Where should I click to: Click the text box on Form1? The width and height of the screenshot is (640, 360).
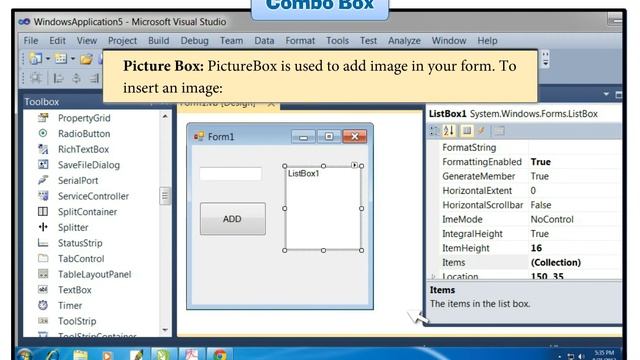[231, 173]
